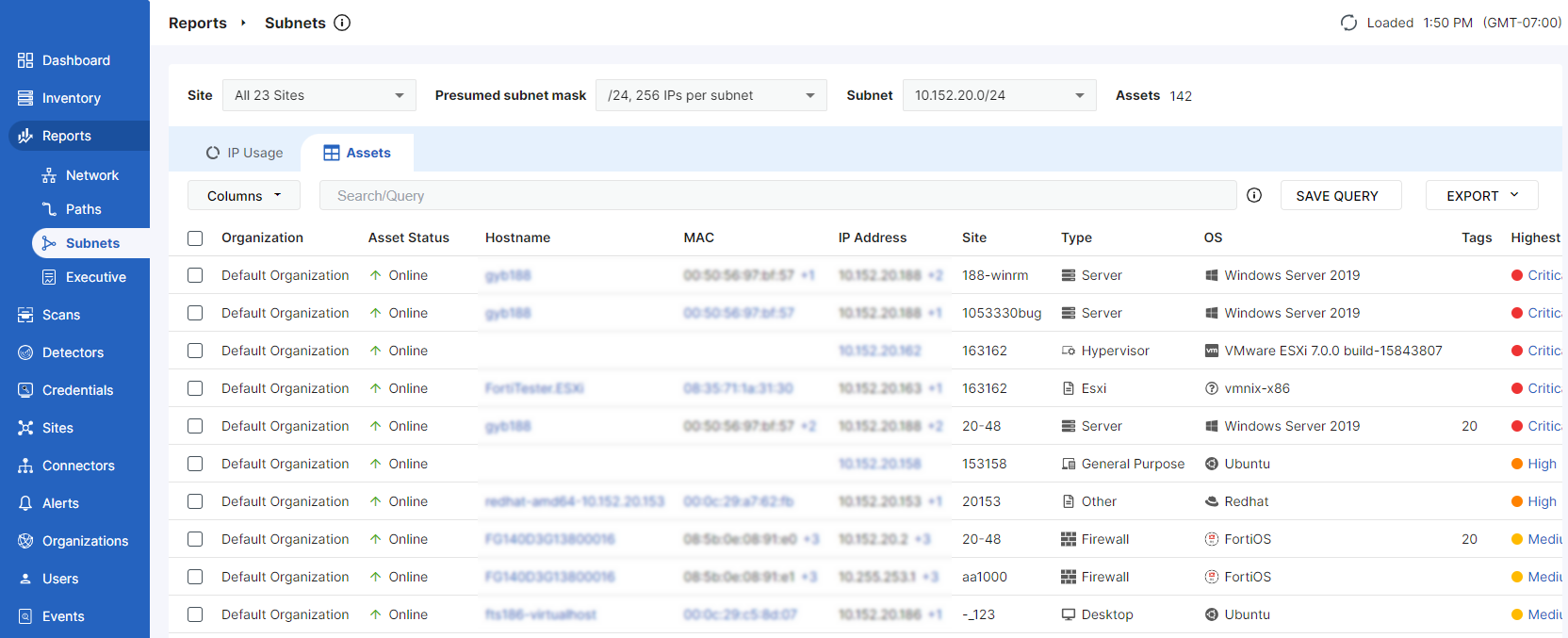
Task: Switch to the IP Usage tab
Action: point(244,153)
